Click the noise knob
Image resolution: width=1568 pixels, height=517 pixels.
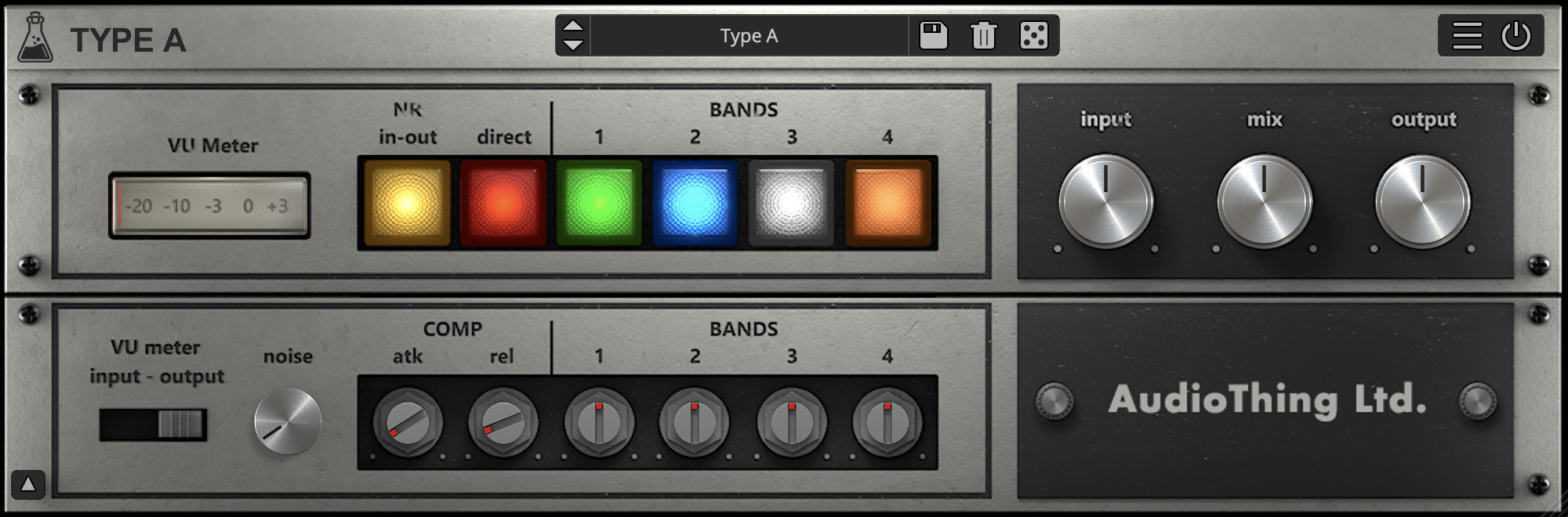288,421
